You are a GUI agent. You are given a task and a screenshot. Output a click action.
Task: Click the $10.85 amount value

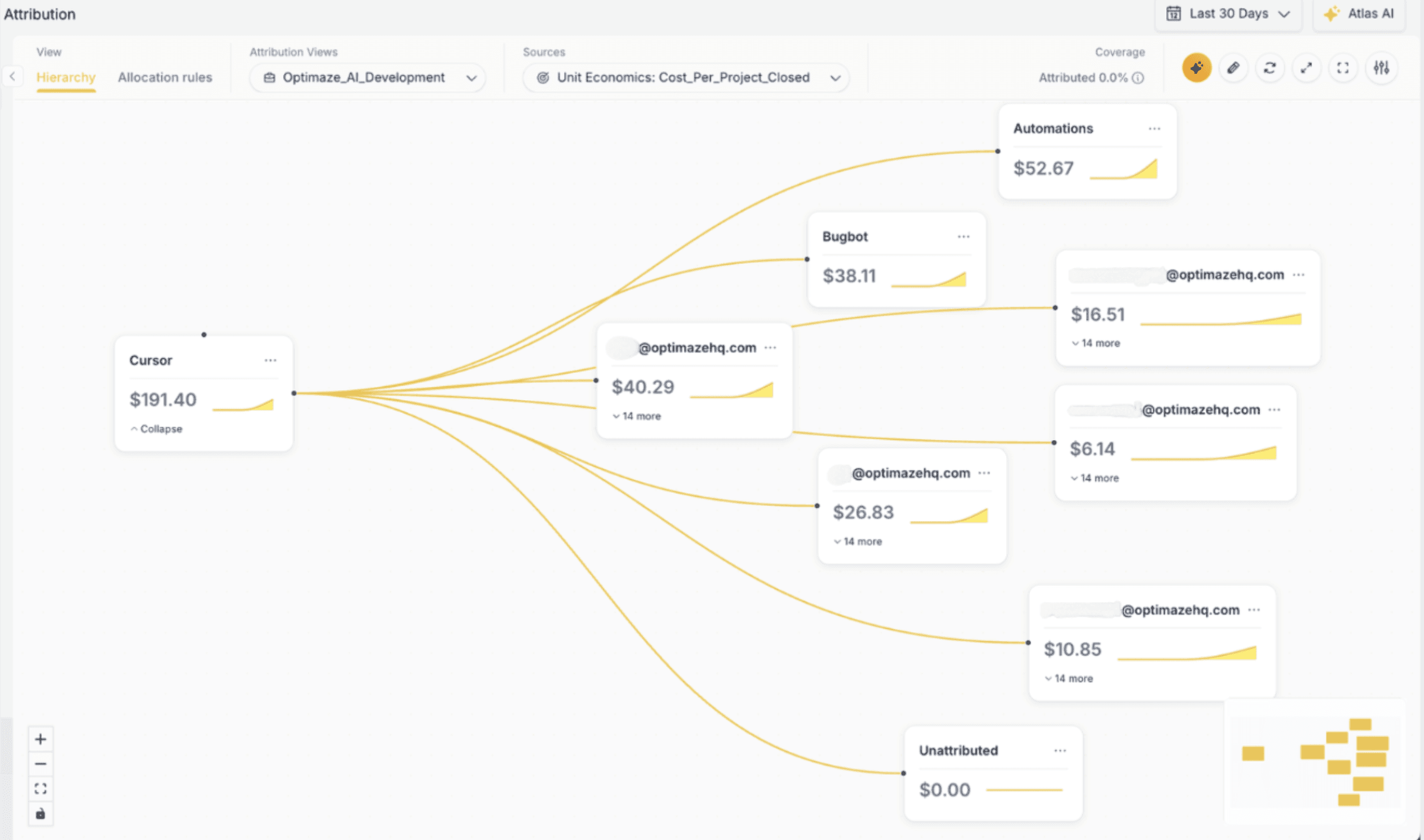(x=1073, y=649)
